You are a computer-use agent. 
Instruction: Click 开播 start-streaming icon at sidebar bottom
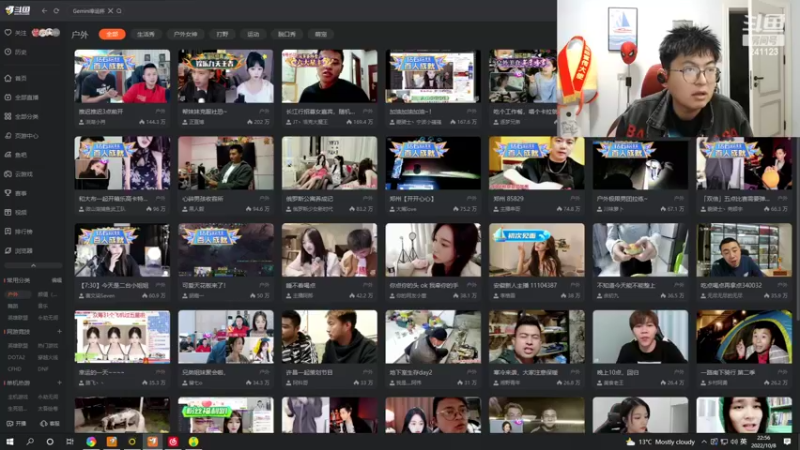pos(10,423)
